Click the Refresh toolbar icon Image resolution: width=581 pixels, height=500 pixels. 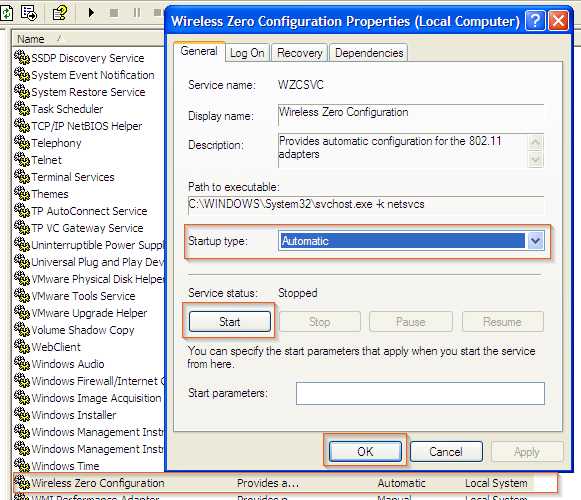pyautogui.click(x=6, y=13)
